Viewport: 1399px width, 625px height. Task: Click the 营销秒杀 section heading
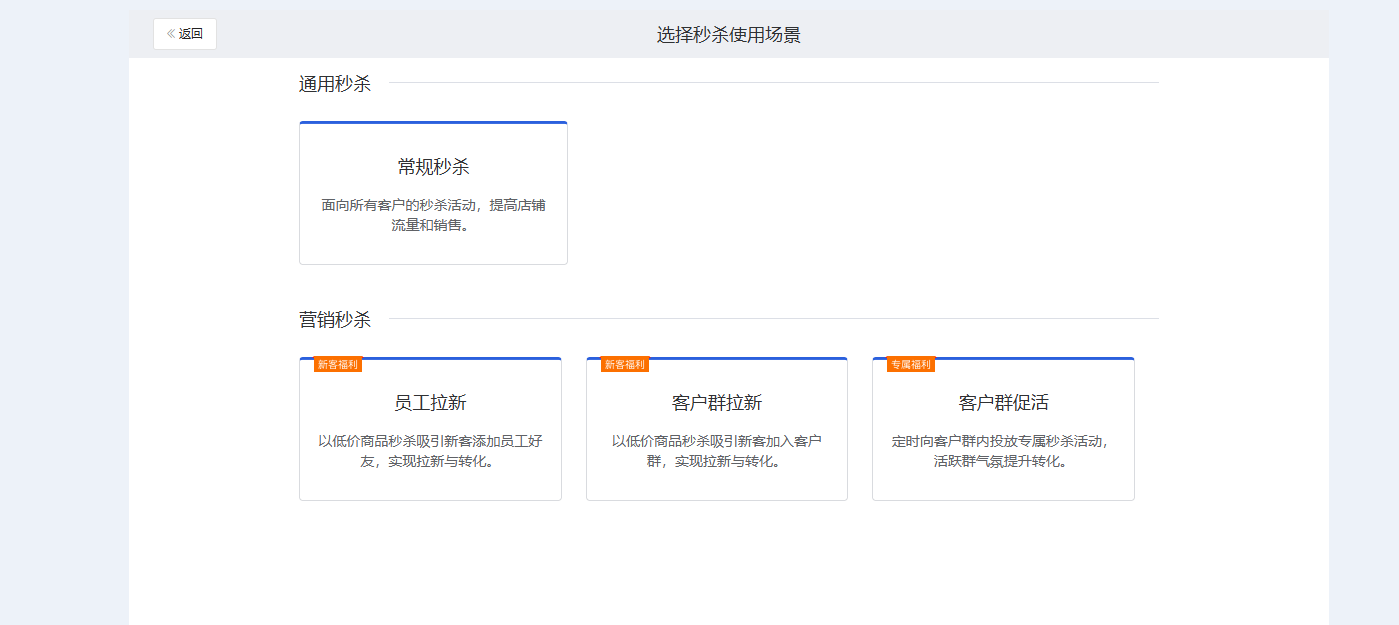pyautogui.click(x=335, y=320)
